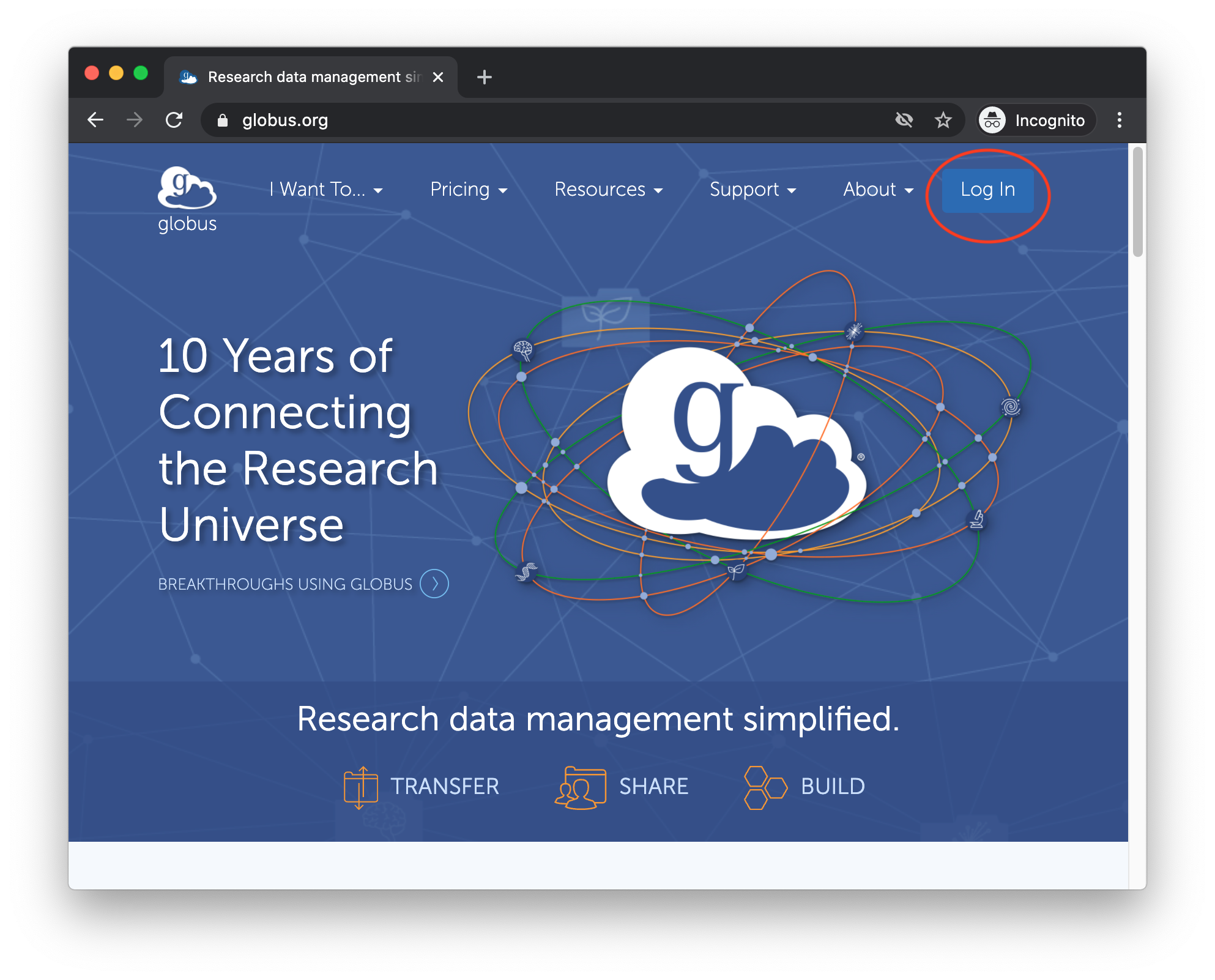The width and height of the screenshot is (1215, 980).
Task: Click the Log In button
Action: click(987, 190)
